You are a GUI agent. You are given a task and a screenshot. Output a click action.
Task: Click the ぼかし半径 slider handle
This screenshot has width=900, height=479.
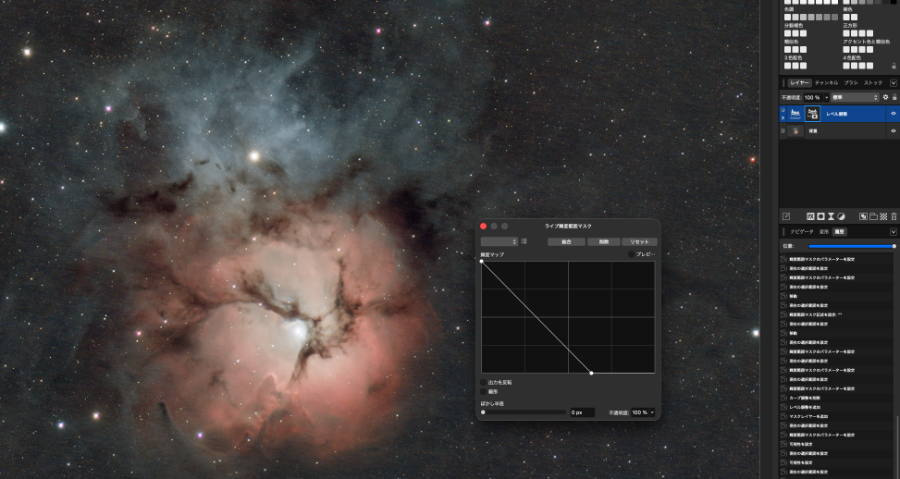[483, 412]
